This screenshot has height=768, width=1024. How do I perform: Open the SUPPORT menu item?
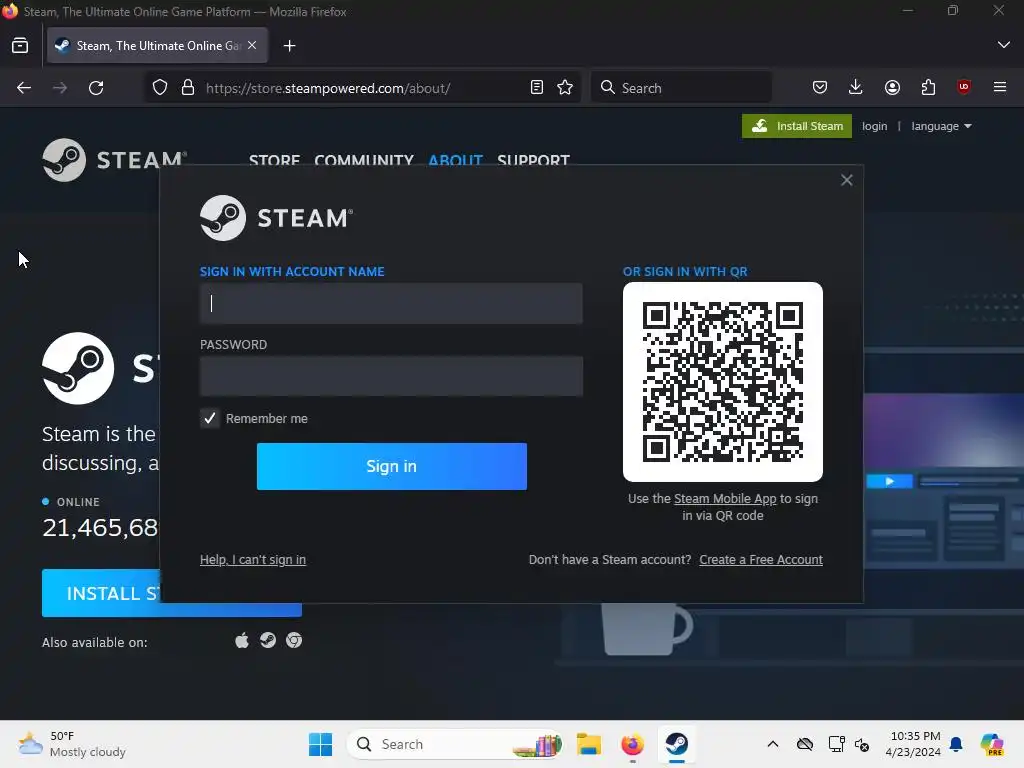click(x=534, y=160)
